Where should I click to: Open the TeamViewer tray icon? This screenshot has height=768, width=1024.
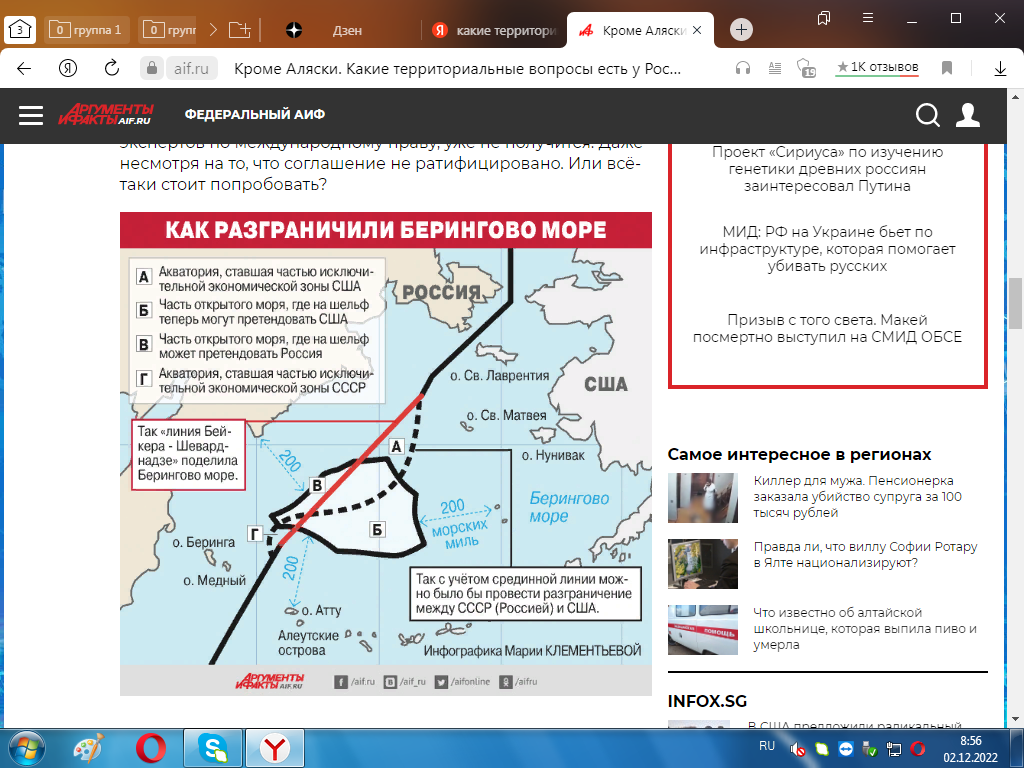(846, 748)
